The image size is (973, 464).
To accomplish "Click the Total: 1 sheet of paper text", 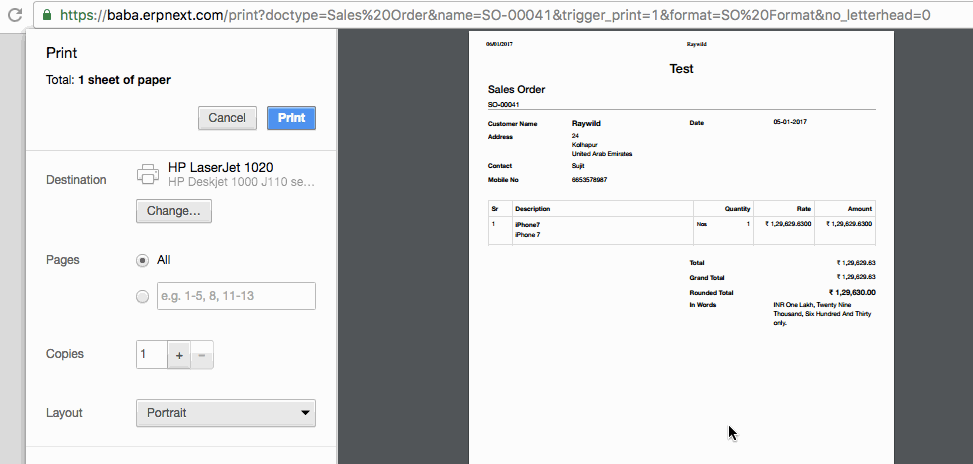I will [108, 80].
